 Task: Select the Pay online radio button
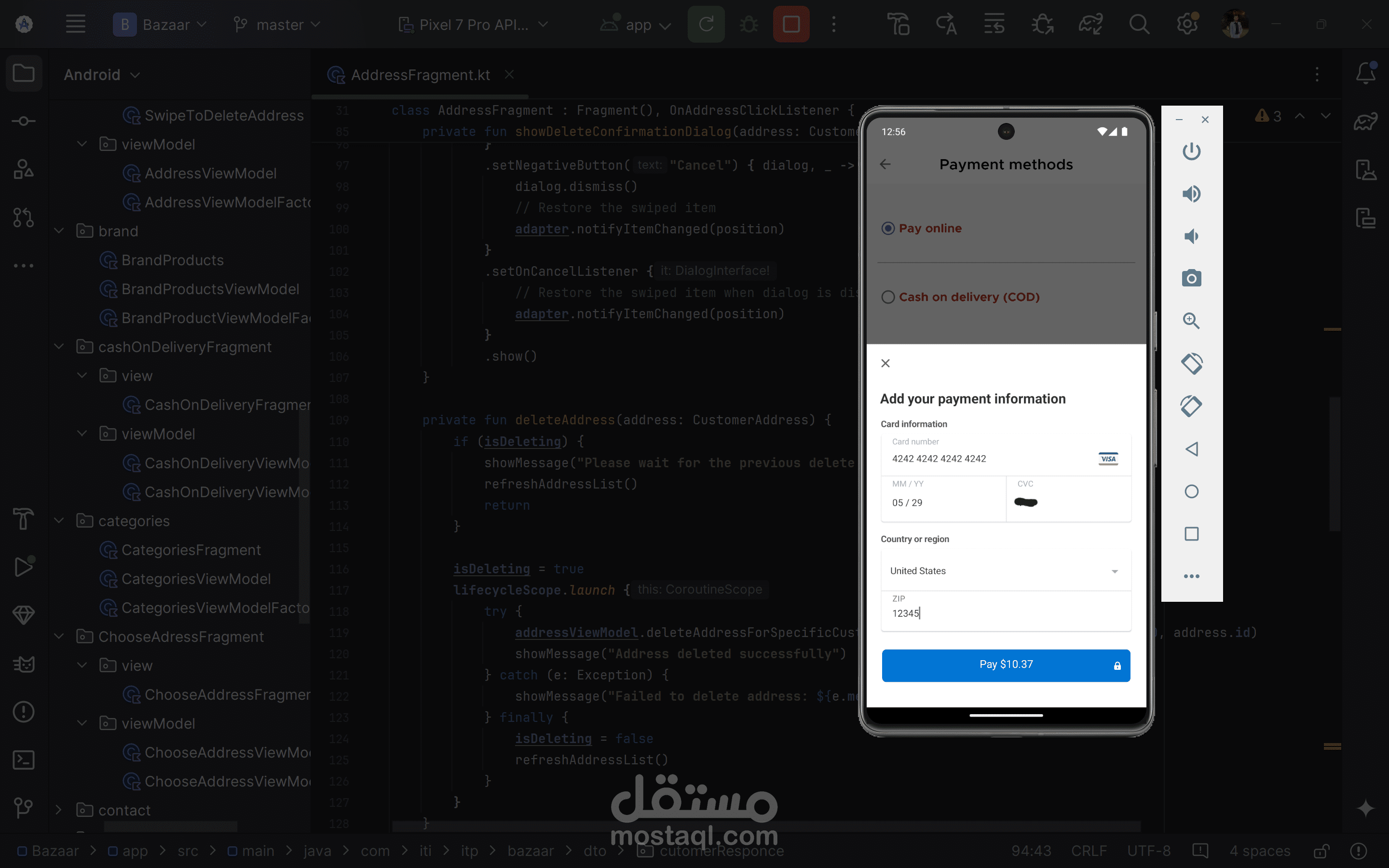click(x=887, y=229)
